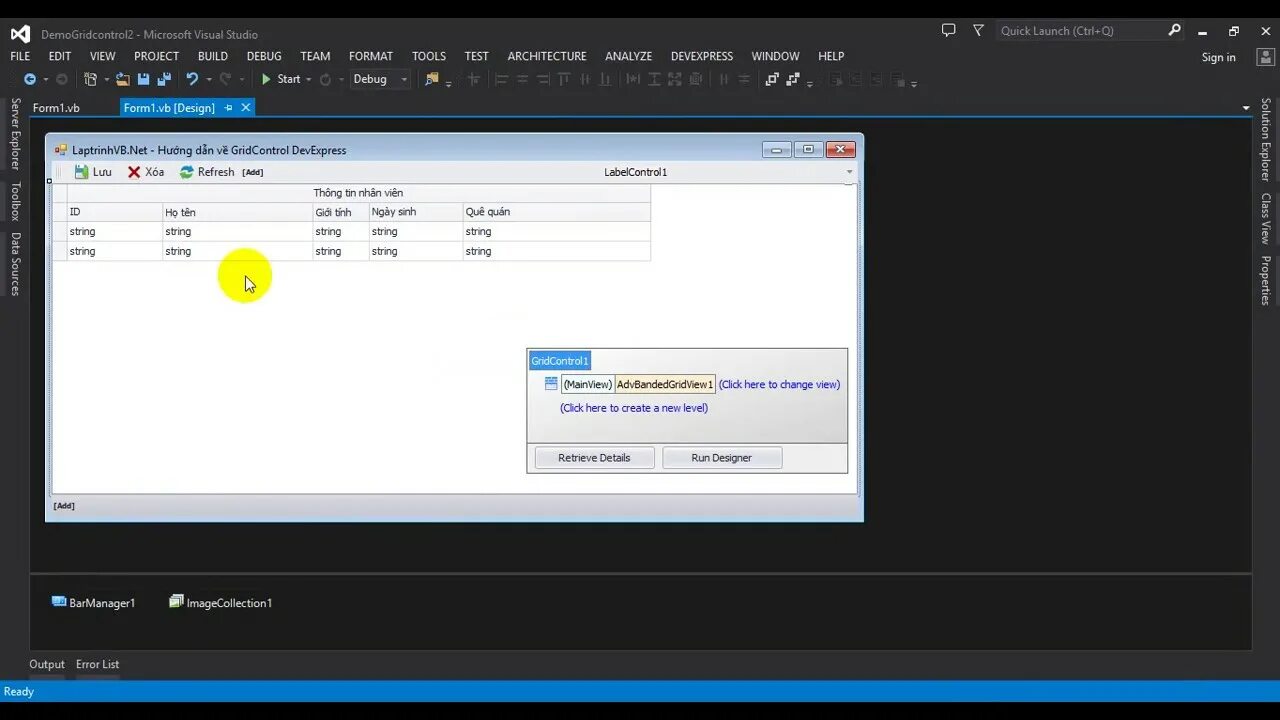
Task: Click the New Project toolbar icon
Action: pyautogui.click(x=90, y=79)
